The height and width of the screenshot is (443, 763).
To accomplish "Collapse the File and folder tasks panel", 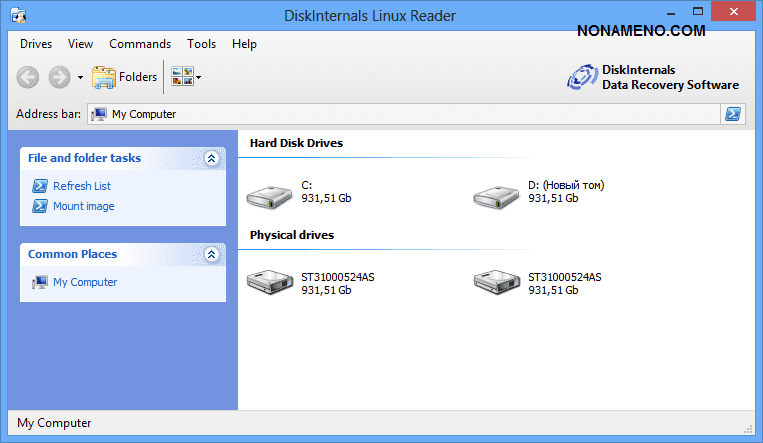I will coord(211,158).
